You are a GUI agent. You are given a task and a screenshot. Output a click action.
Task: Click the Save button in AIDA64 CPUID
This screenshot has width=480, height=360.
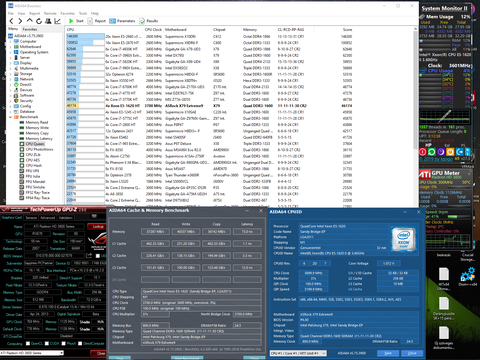pyautogui.click(x=388, y=353)
